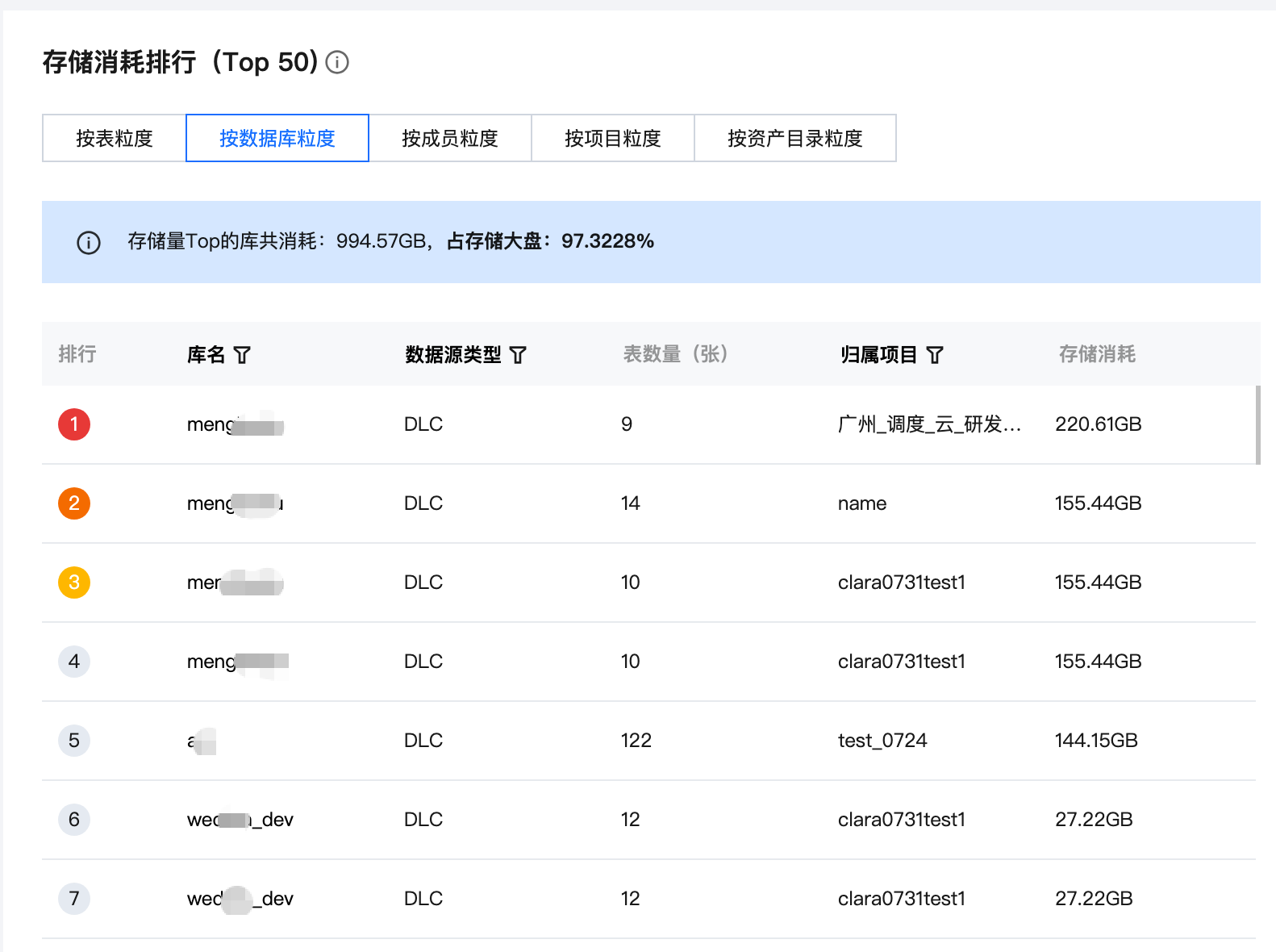Switch to the 按表粒度 tab
This screenshot has width=1276, height=952.
coord(115,138)
